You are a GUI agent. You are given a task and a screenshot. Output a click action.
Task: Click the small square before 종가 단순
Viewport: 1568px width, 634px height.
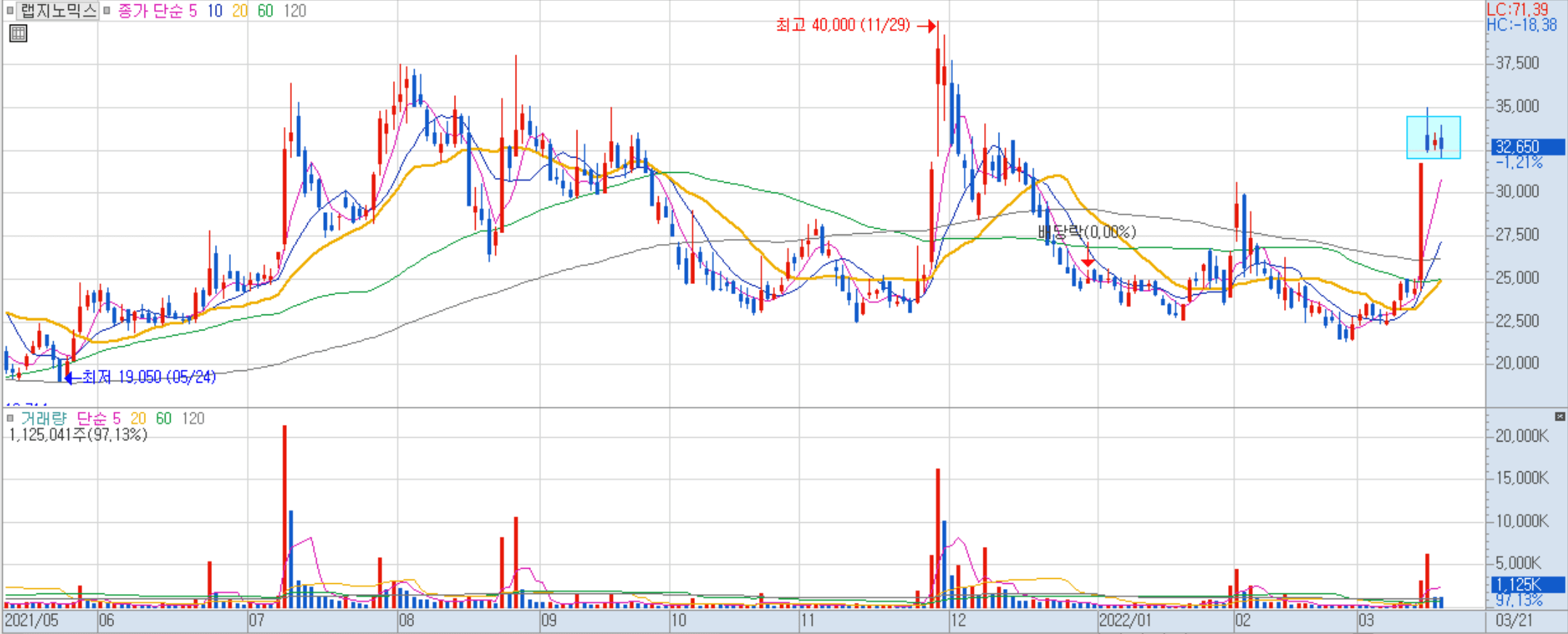pos(107,11)
